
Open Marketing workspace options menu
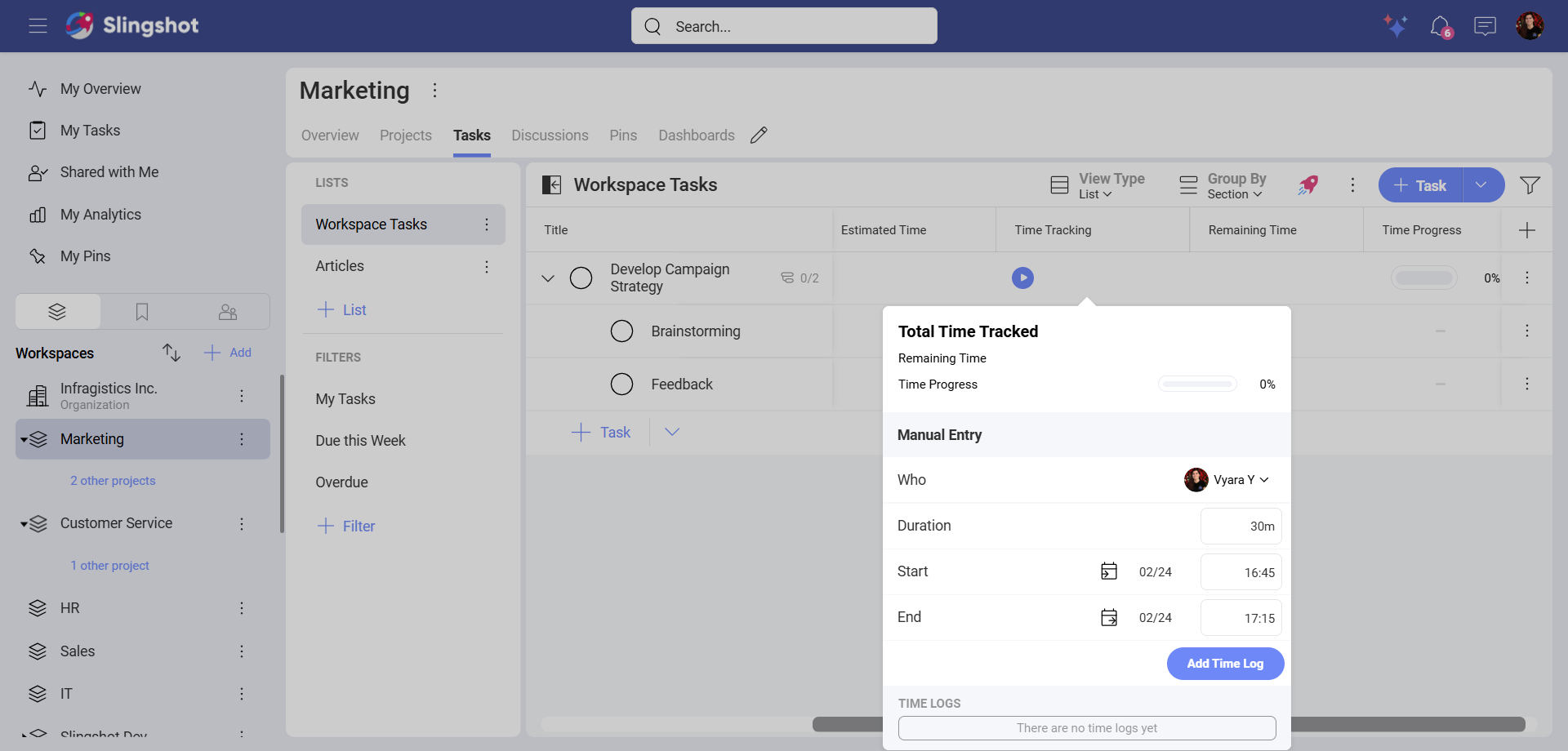point(435,91)
